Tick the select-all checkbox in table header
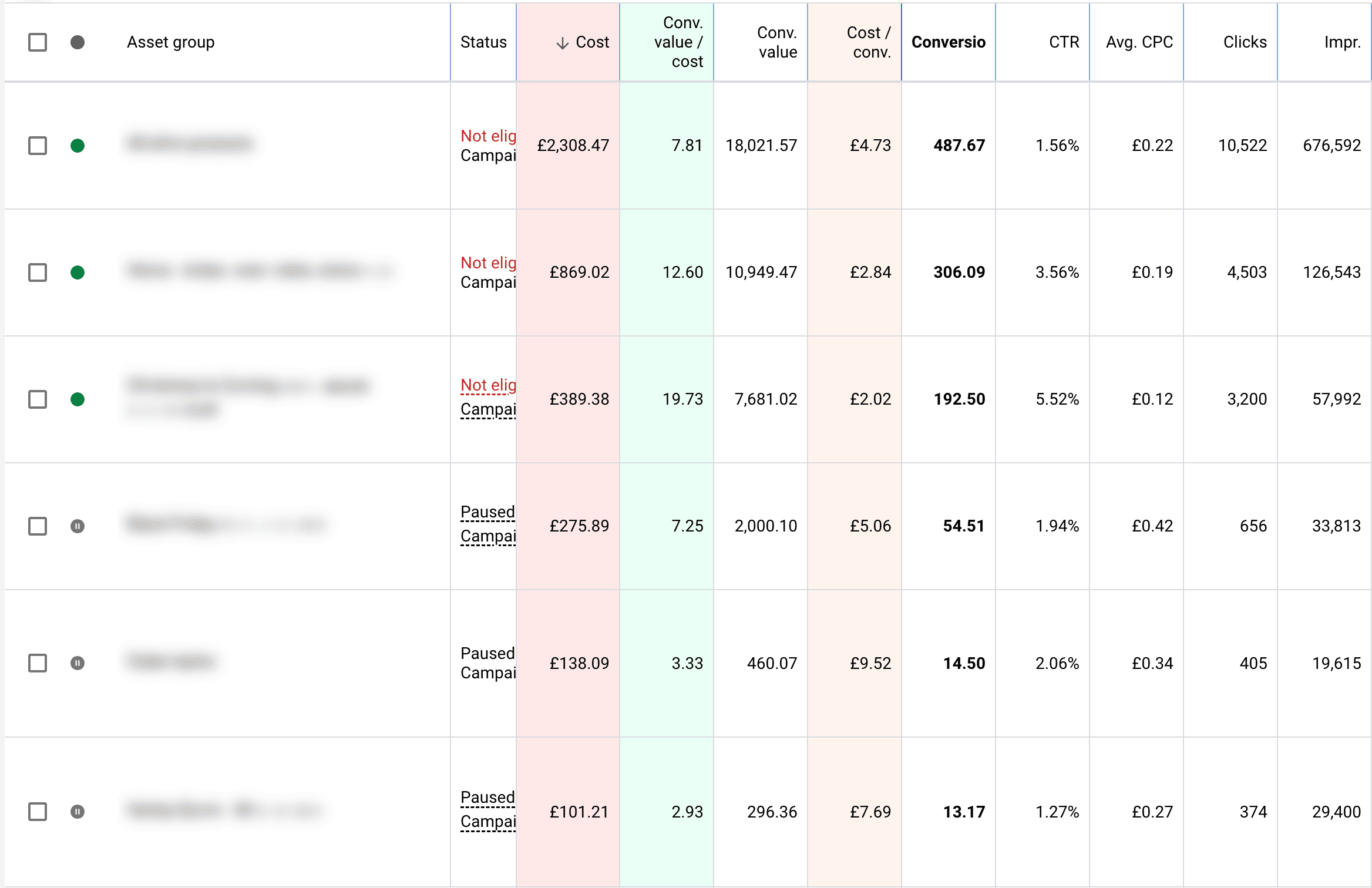Image resolution: width=1372 pixels, height=888 pixels. (38, 42)
